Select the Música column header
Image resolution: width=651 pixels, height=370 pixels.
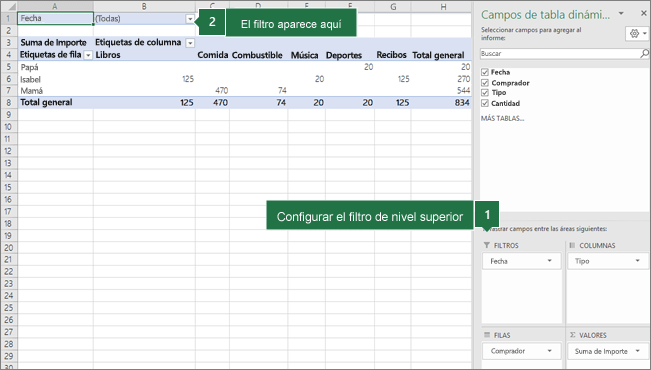click(306, 55)
